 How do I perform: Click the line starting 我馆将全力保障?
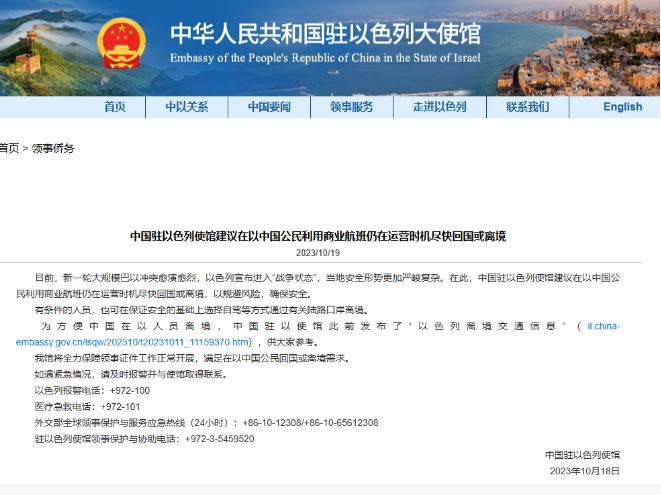click(192, 358)
